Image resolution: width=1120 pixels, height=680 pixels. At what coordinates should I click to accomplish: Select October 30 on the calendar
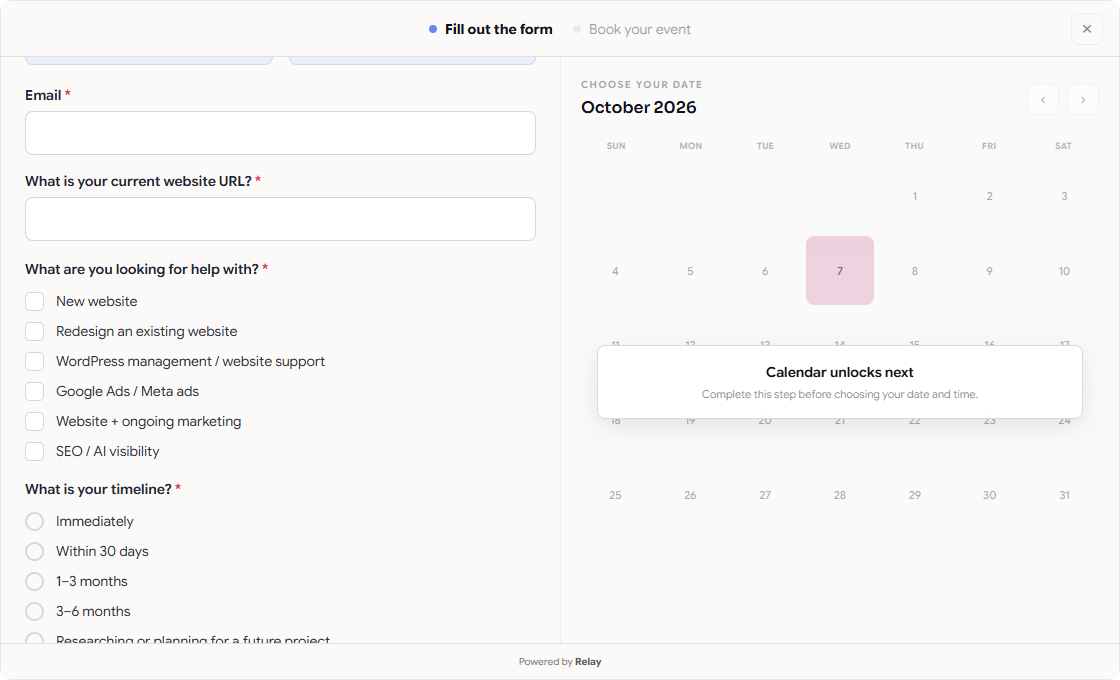point(989,495)
